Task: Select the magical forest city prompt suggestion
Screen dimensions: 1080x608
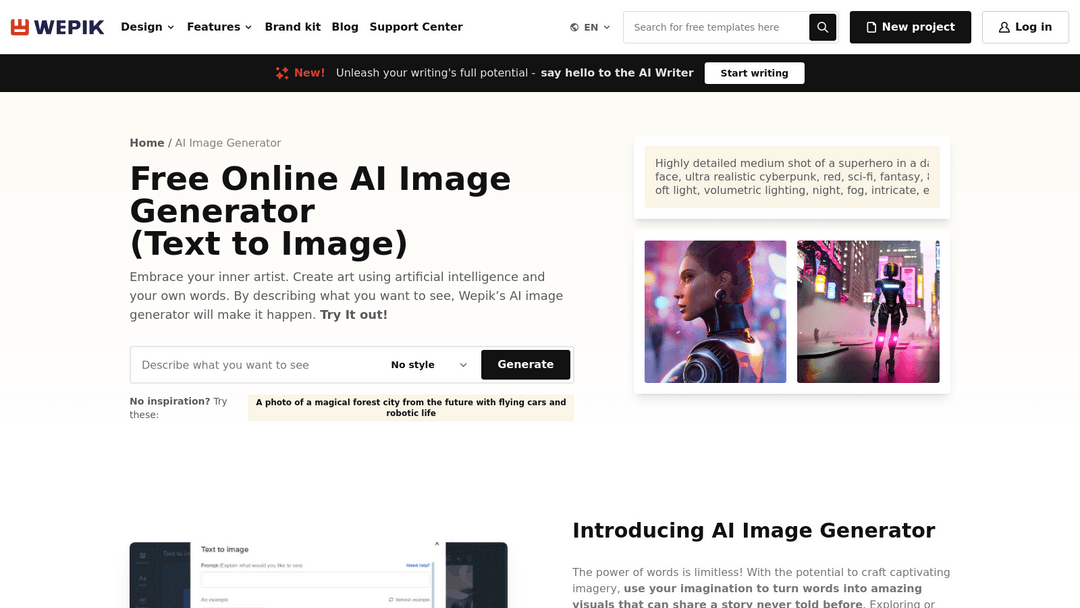Action: click(410, 407)
